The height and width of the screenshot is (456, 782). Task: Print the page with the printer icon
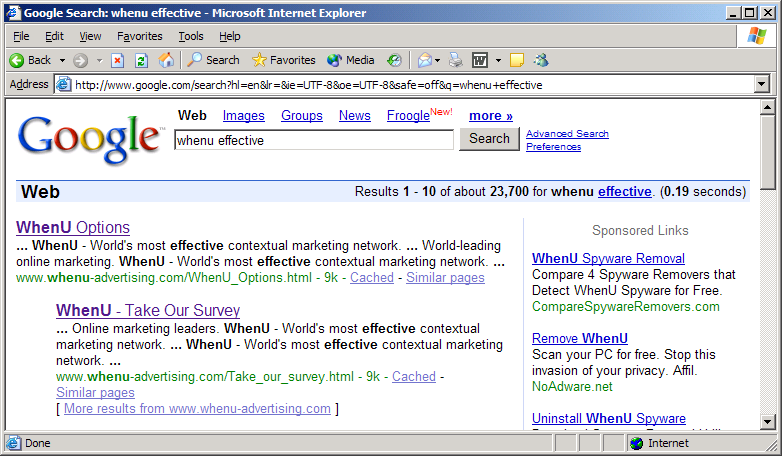[x=455, y=60]
